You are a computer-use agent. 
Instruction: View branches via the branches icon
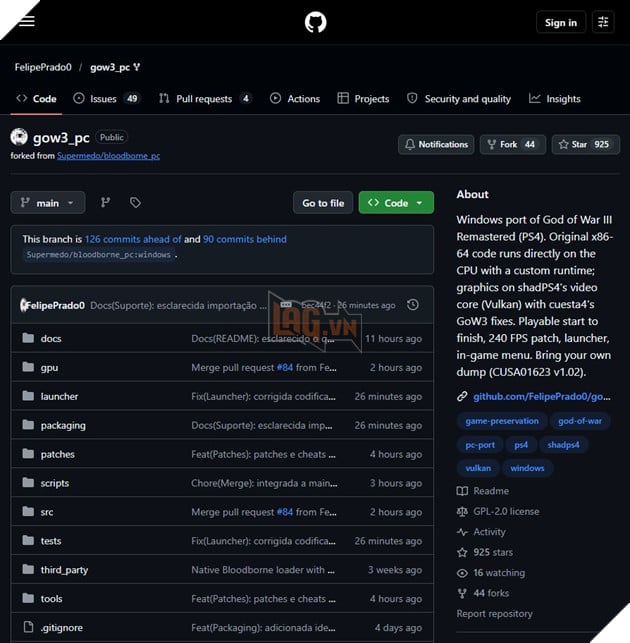(105, 203)
